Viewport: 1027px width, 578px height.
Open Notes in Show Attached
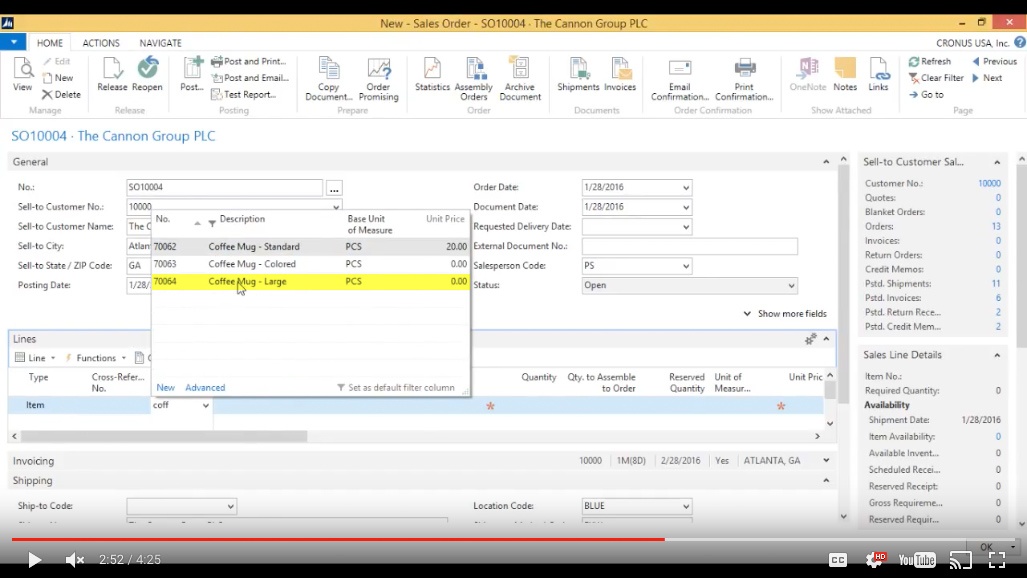pos(845,74)
